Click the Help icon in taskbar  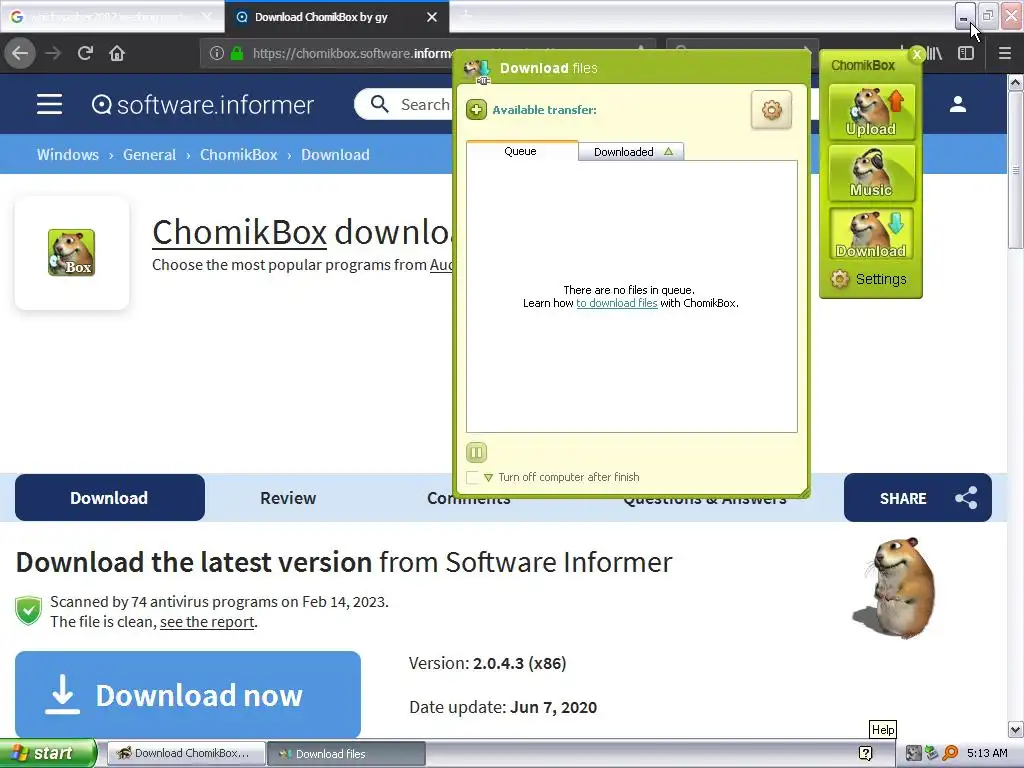click(x=865, y=754)
